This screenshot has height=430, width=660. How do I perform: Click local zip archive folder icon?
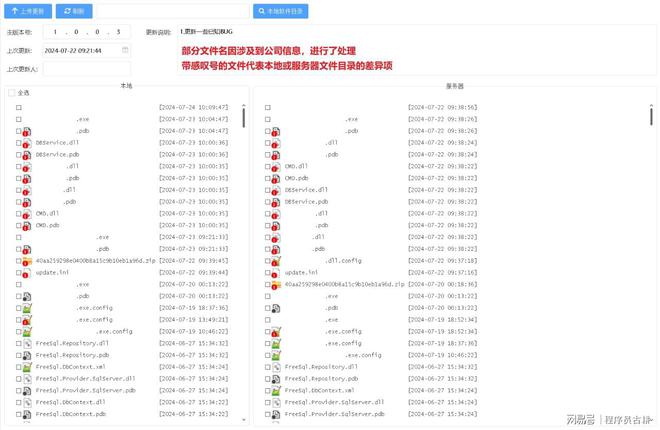(27, 261)
